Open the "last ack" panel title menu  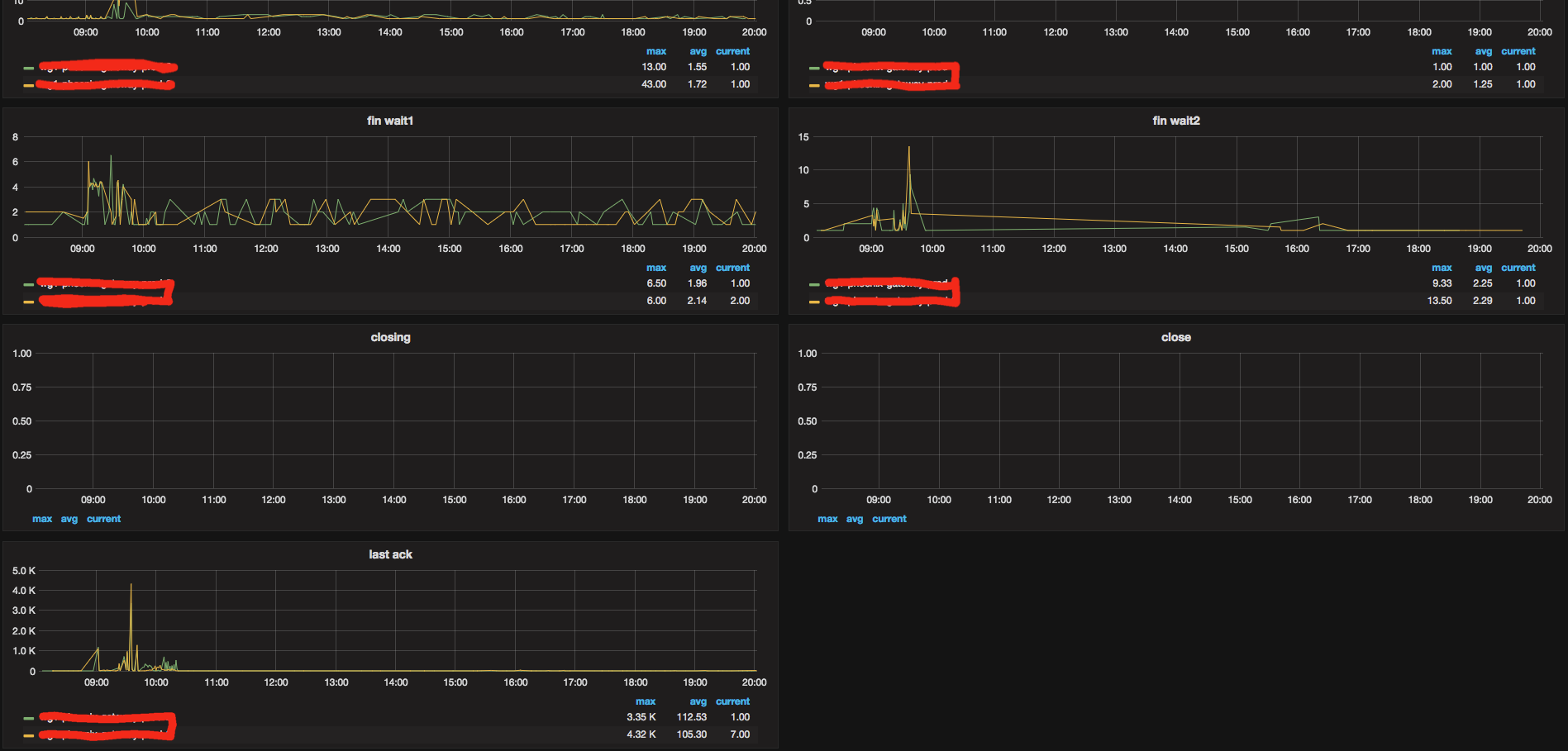[390, 554]
